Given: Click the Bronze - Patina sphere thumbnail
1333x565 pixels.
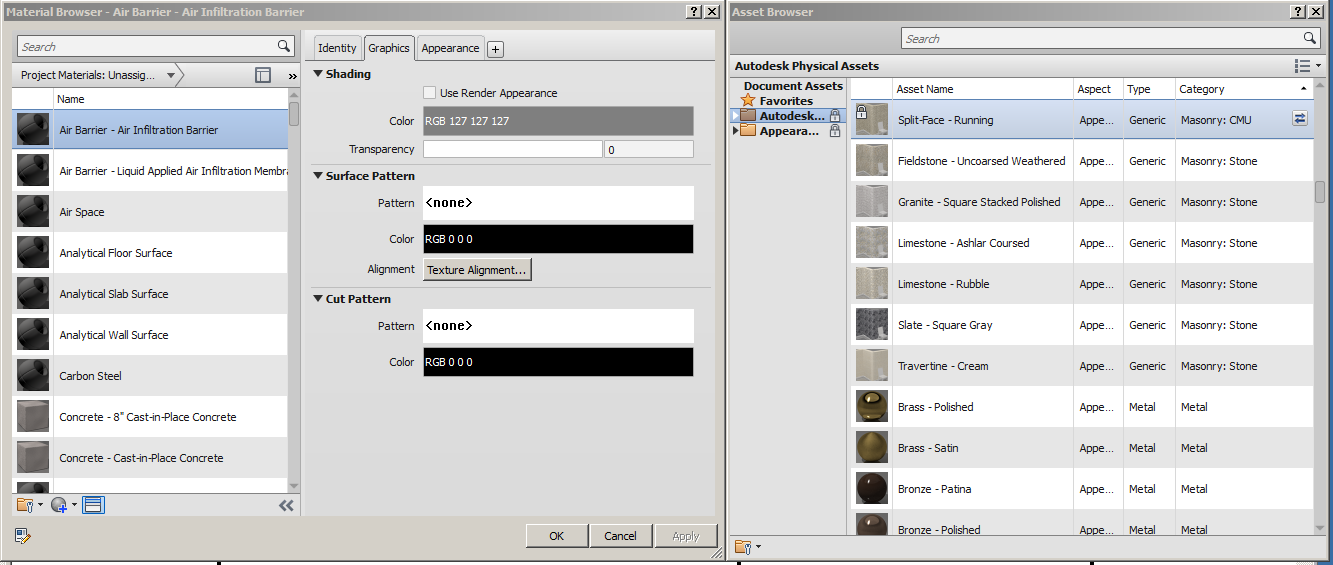Looking at the screenshot, I should [872, 489].
